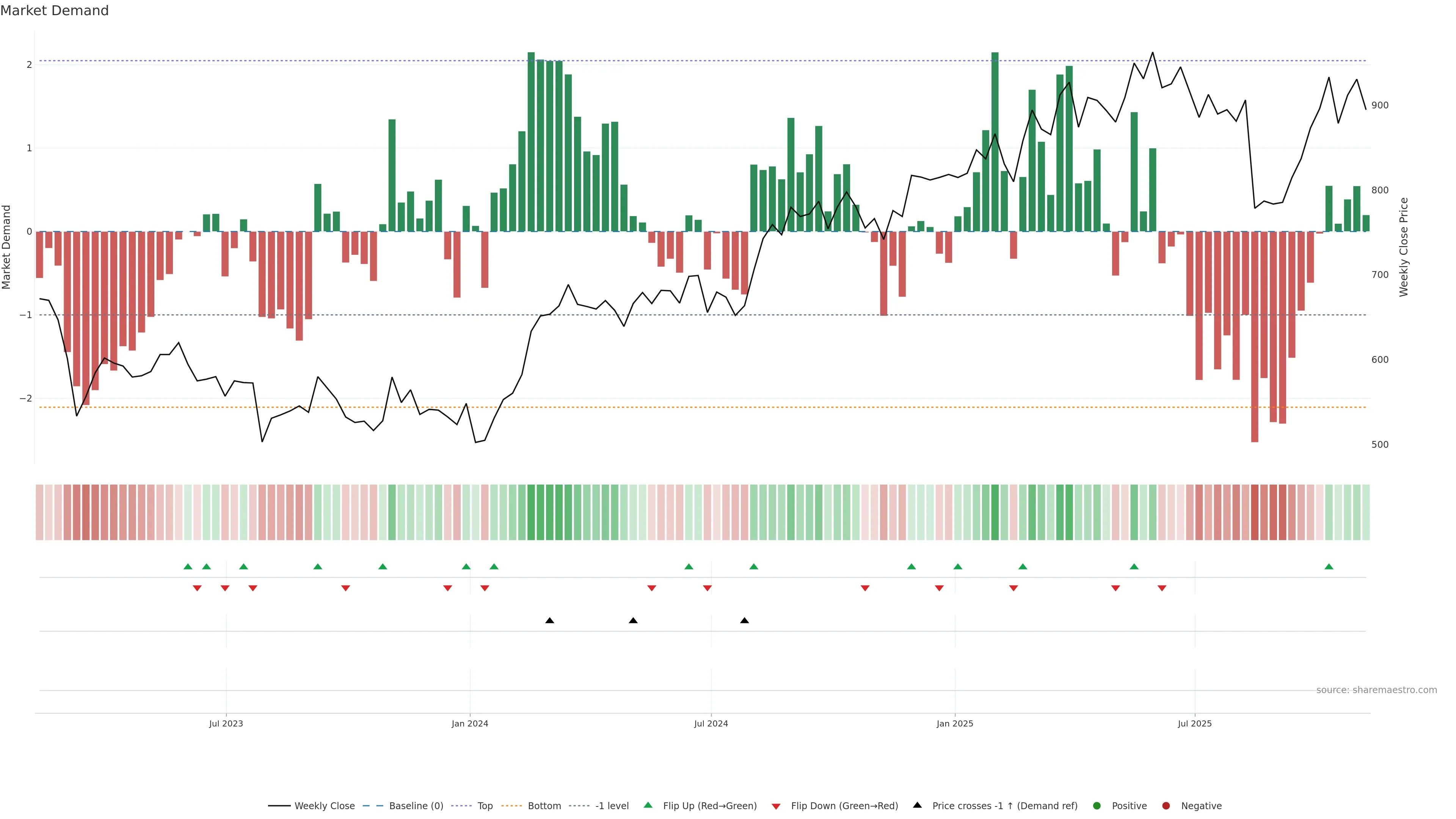Click the Jan 2024 x-axis label
Viewport: 1456px width, 819px height.
click(x=470, y=723)
